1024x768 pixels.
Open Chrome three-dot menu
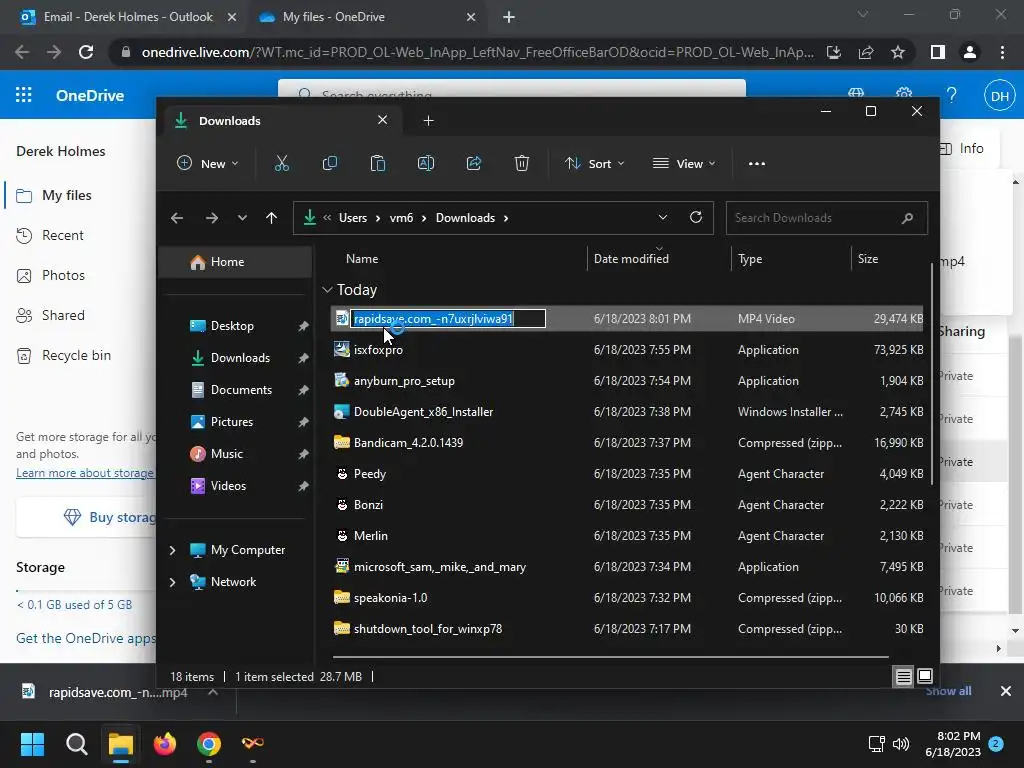[x=1002, y=52]
